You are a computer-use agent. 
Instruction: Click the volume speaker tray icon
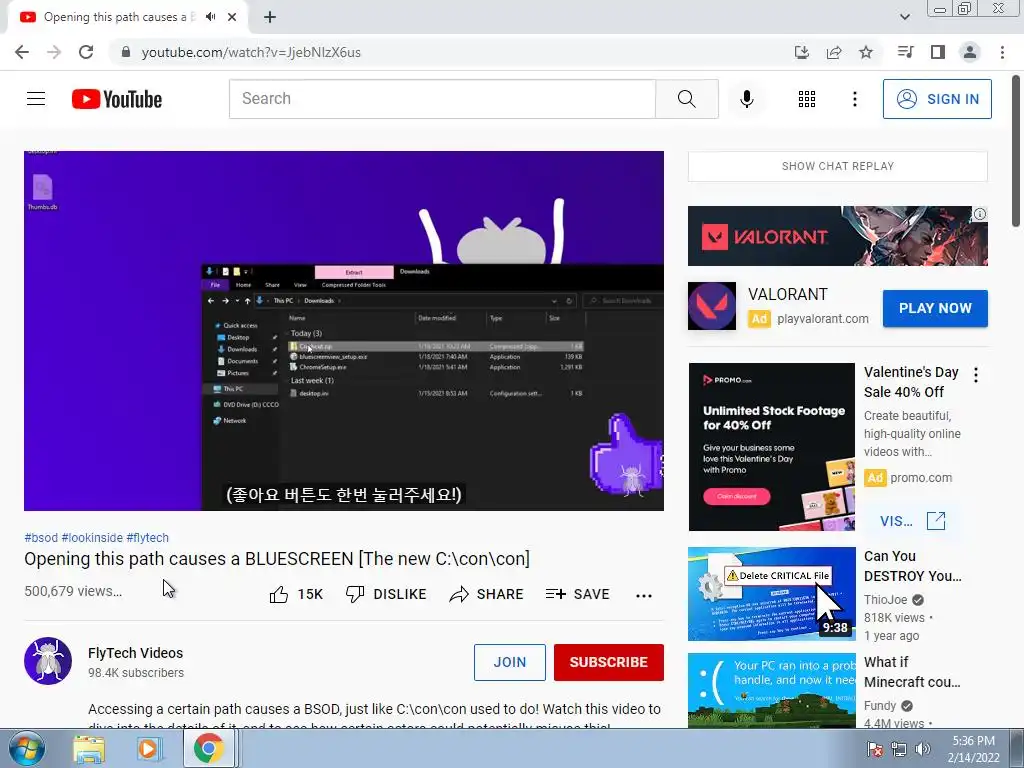point(923,749)
